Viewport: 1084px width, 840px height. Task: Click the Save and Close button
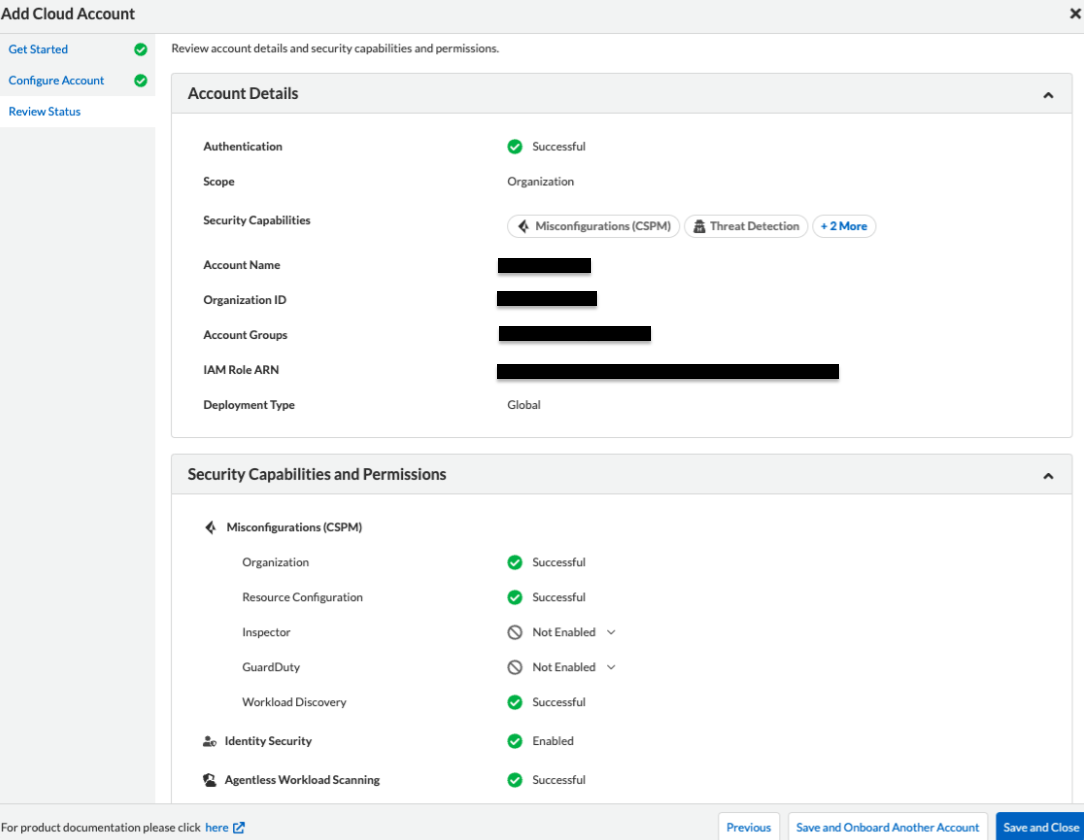1040,827
